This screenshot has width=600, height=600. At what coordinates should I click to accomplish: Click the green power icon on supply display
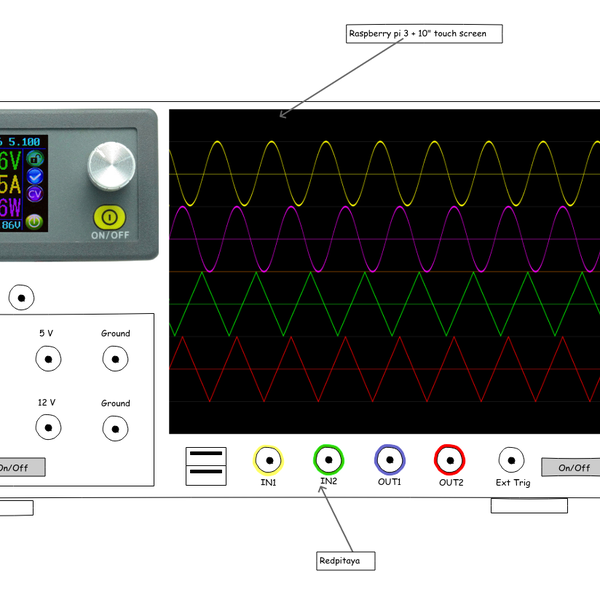pyautogui.click(x=34, y=222)
